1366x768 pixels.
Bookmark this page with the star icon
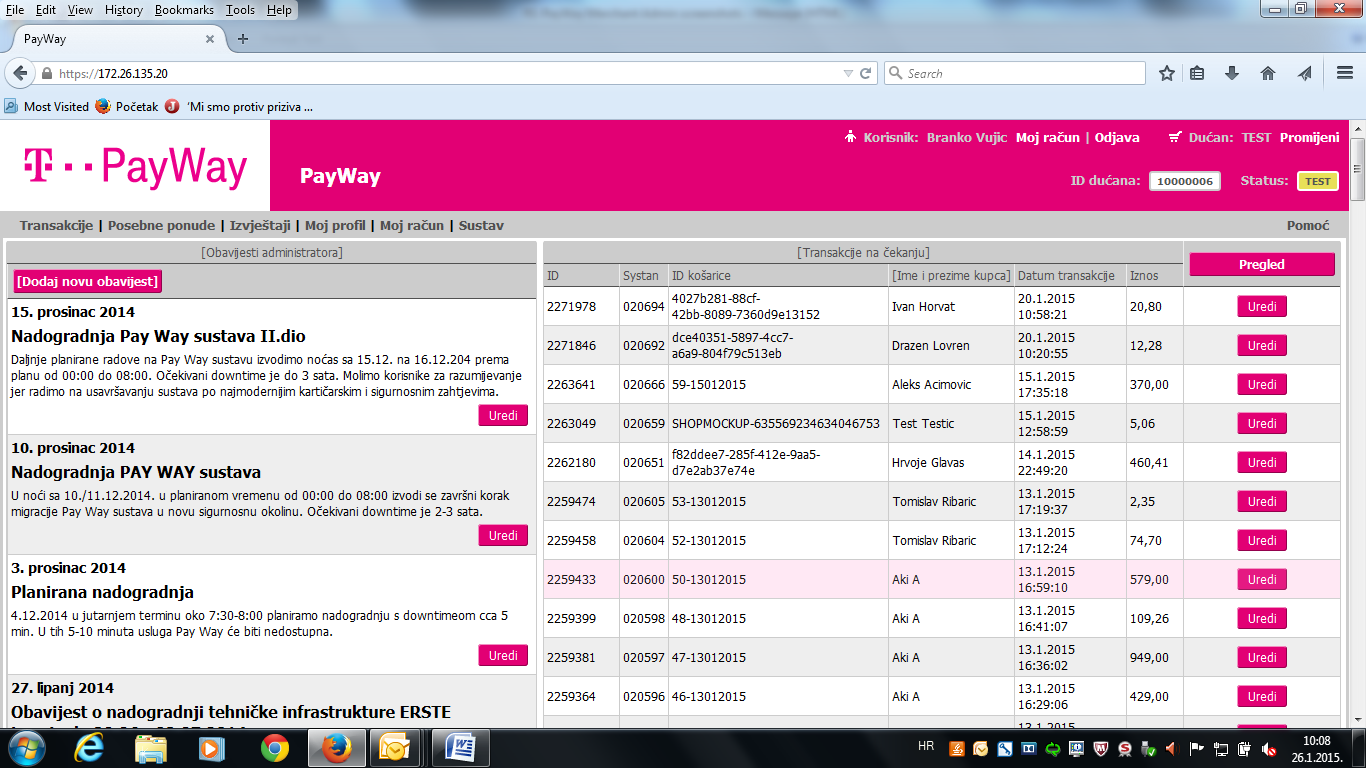1166,73
